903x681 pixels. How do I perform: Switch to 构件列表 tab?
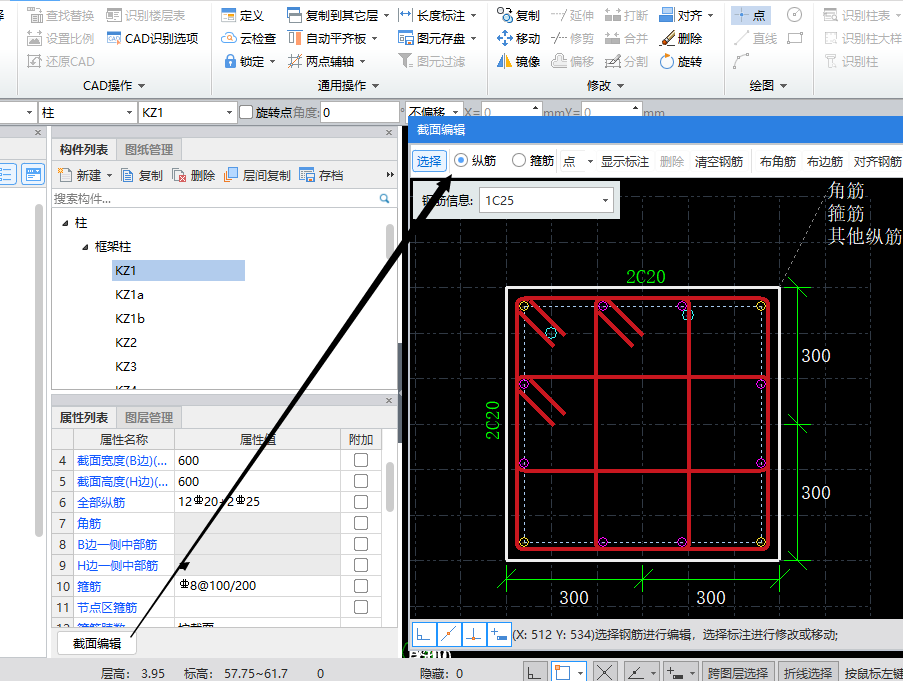[84, 150]
